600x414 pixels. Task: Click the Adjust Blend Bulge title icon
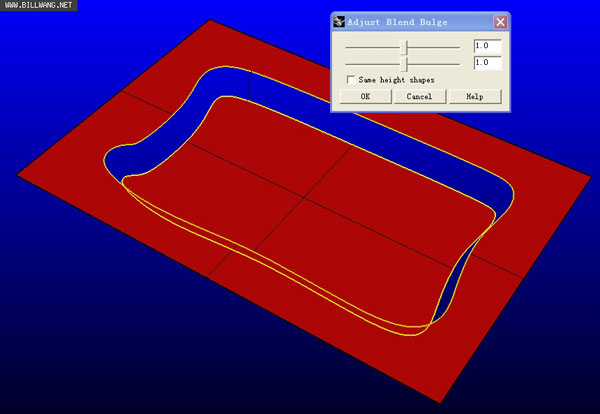pyautogui.click(x=339, y=22)
